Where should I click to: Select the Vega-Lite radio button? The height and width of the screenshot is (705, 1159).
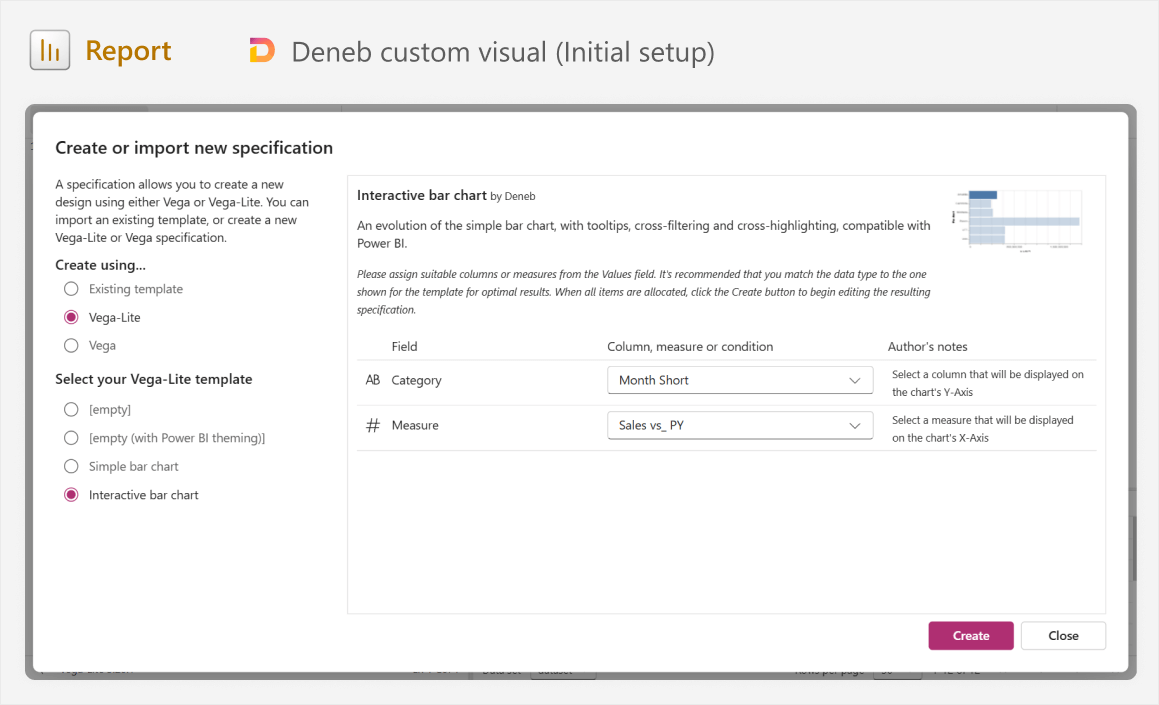coord(71,317)
